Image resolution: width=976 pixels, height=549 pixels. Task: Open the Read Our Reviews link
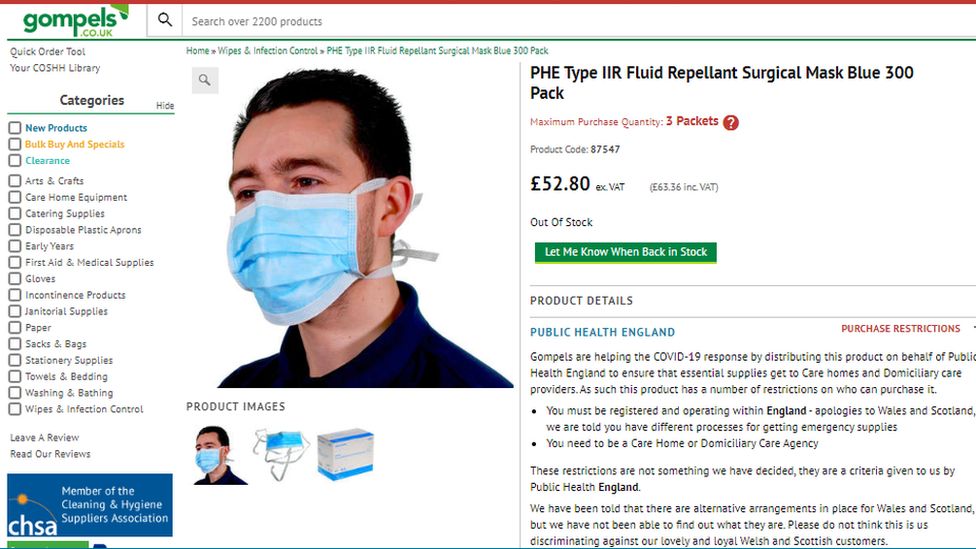point(50,454)
